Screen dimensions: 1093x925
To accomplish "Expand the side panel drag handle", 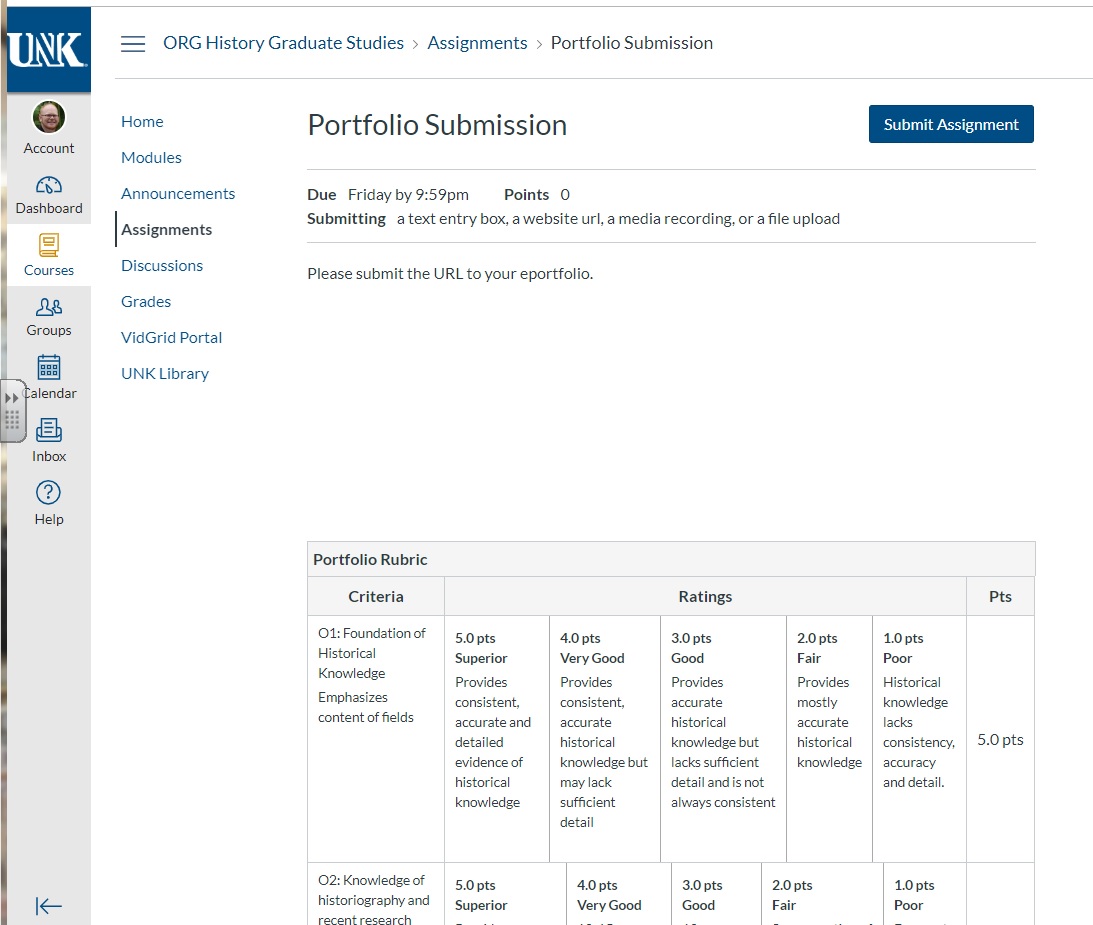I will (13, 410).
